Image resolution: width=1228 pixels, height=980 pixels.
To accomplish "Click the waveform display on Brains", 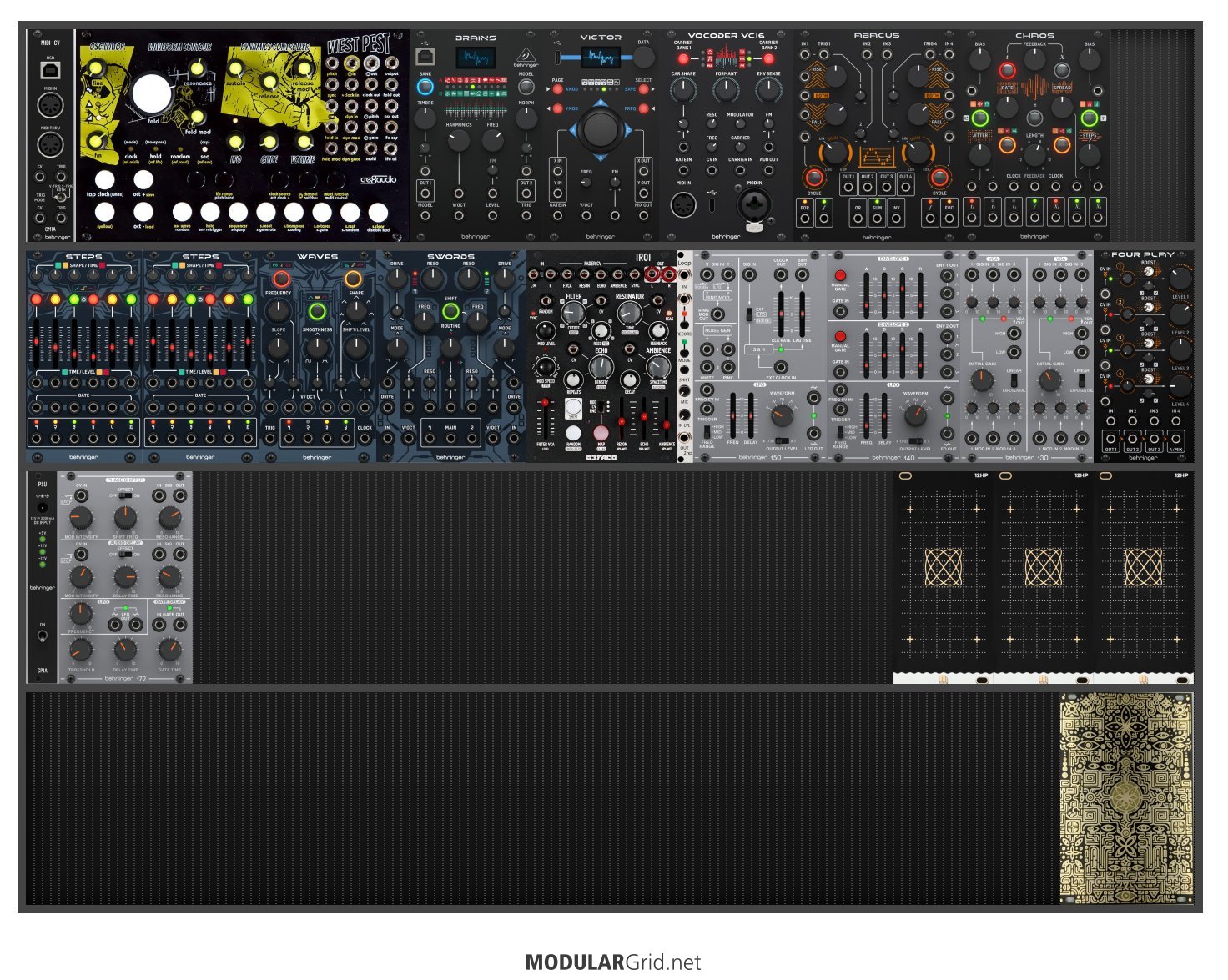I will pyautogui.click(x=476, y=58).
